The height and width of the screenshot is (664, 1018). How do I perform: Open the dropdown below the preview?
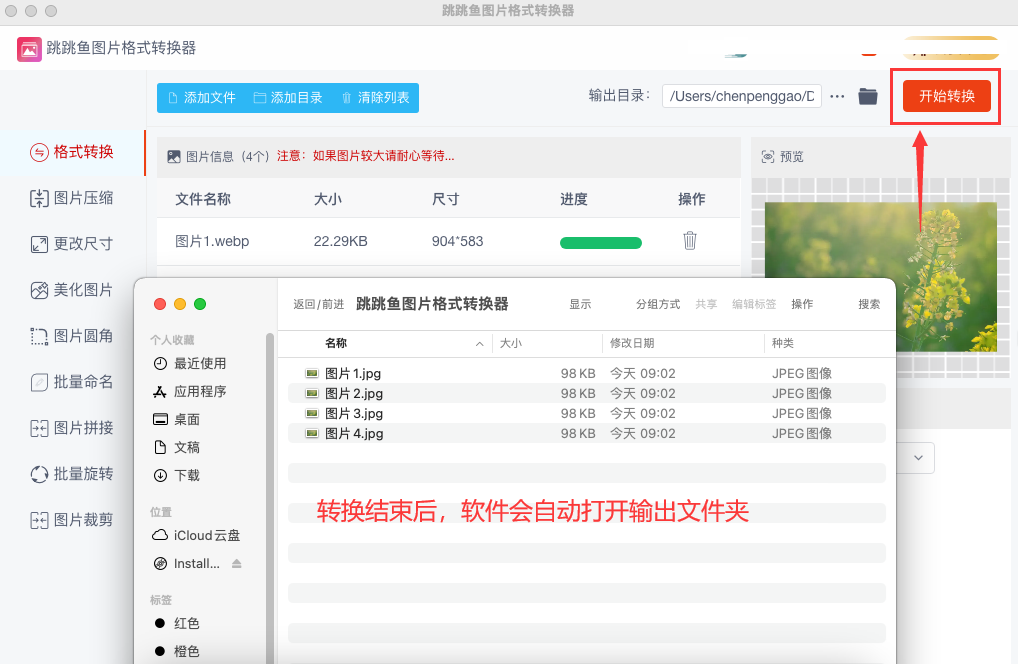point(917,458)
